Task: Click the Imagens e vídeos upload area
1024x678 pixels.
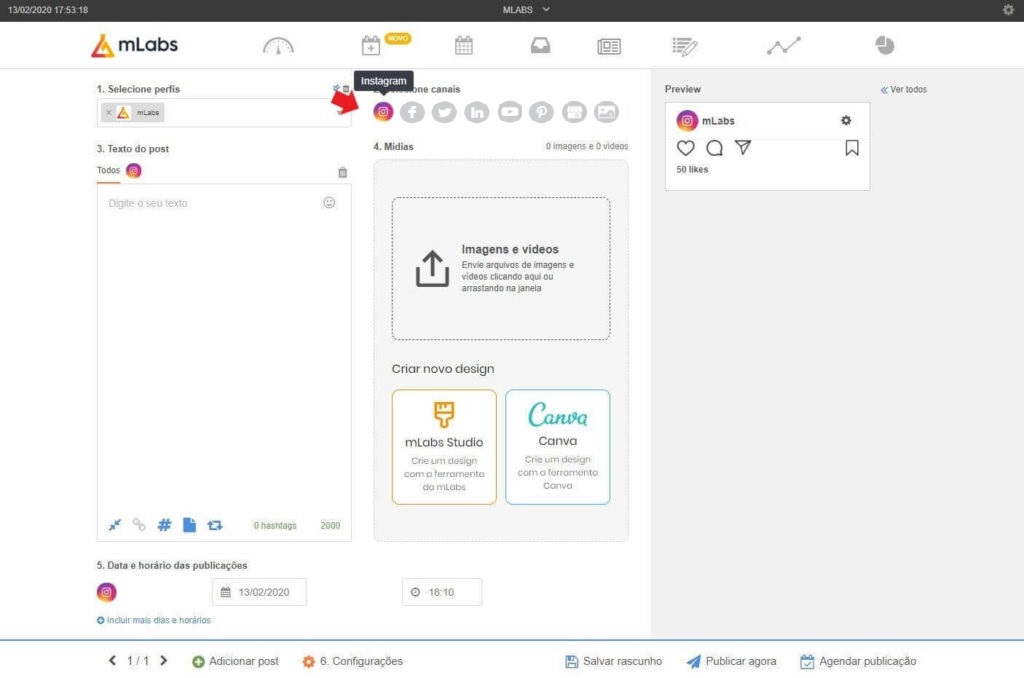Action: point(501,268)
